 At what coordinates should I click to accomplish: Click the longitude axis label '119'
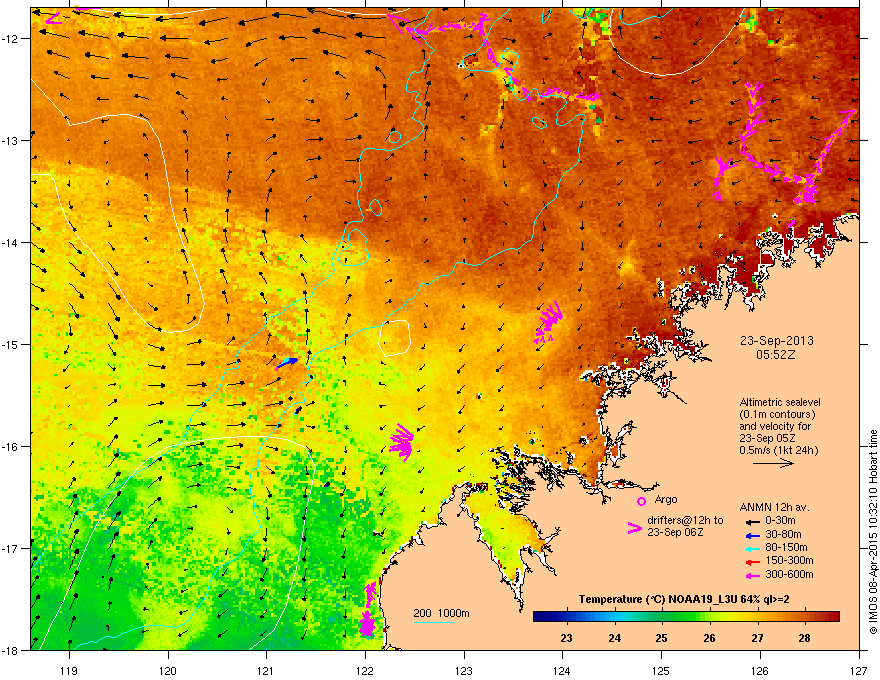click(x=69, y=671)
